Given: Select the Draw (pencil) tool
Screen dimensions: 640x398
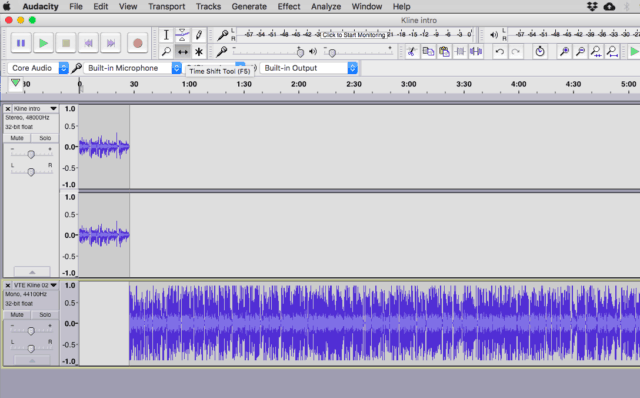Looking at the screenshot, I should pos(199,36).
